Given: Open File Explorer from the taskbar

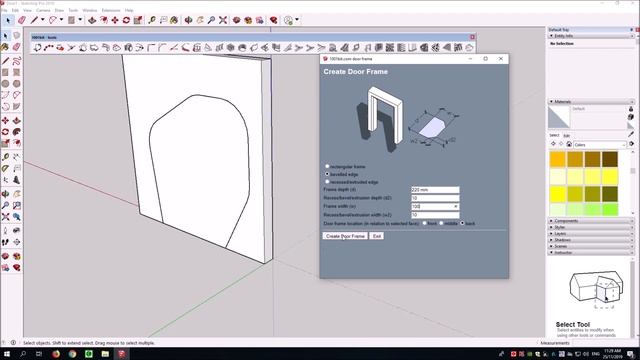Looking at the screenshot, I should pos(105,354).
